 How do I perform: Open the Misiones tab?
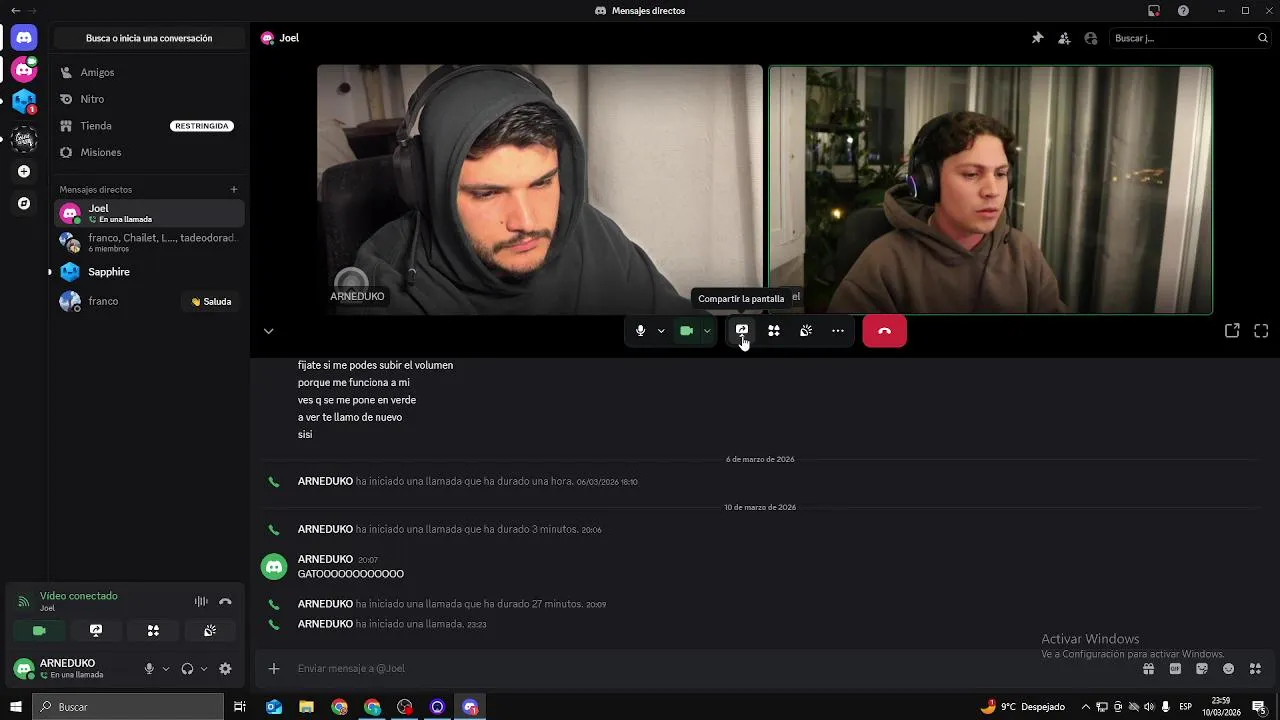pyautogui.click(x=149, y=152)
